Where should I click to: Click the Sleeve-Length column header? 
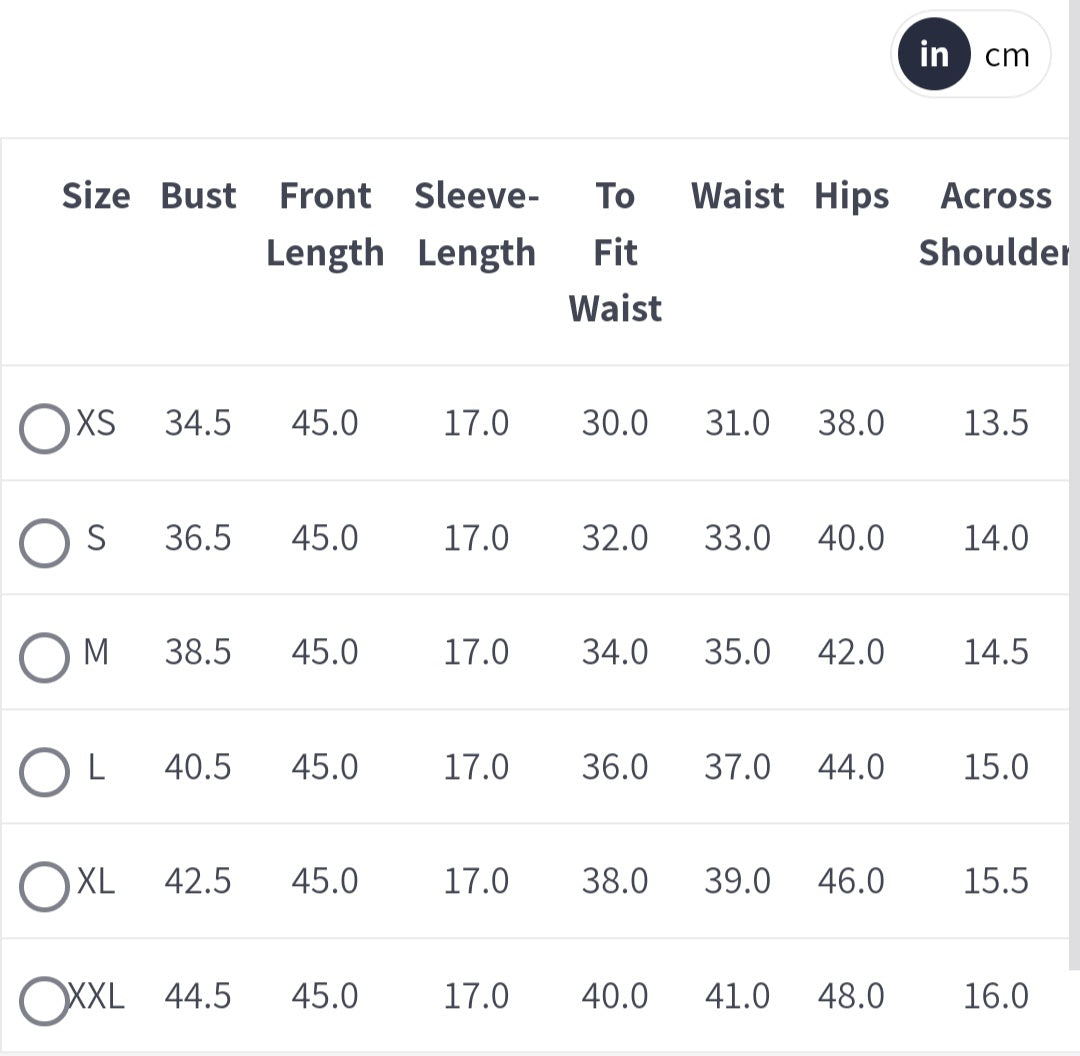[477, 224]
